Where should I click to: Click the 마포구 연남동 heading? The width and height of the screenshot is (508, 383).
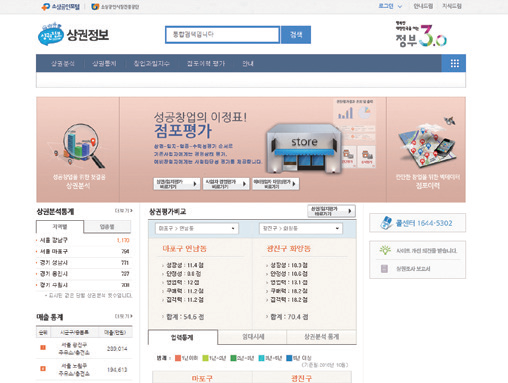tap(184, 248)
